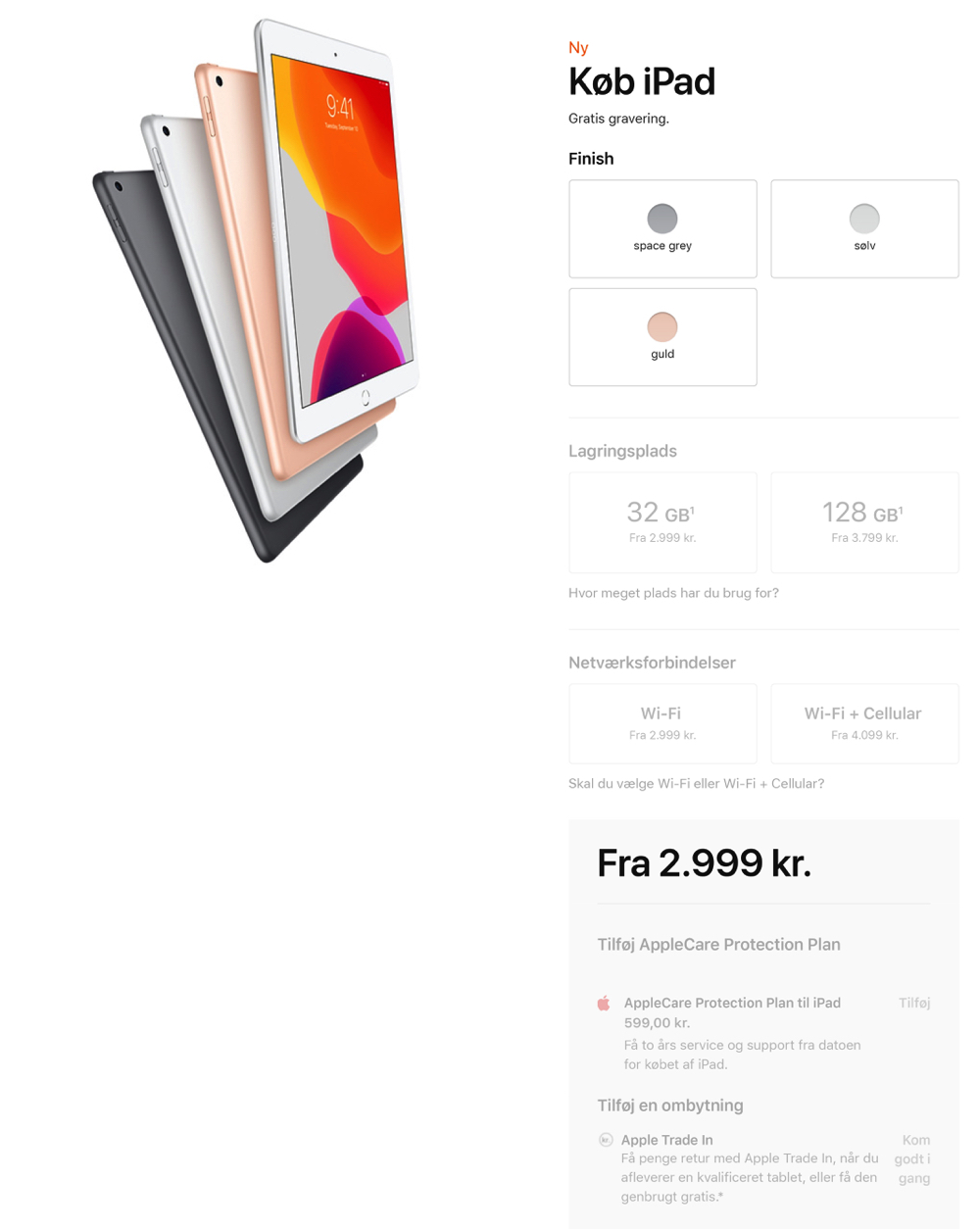Choose the Wi-Fi + Cellular option
Image resolution: width=980 pixels, height=1229 pixels.
pos(864,723)
